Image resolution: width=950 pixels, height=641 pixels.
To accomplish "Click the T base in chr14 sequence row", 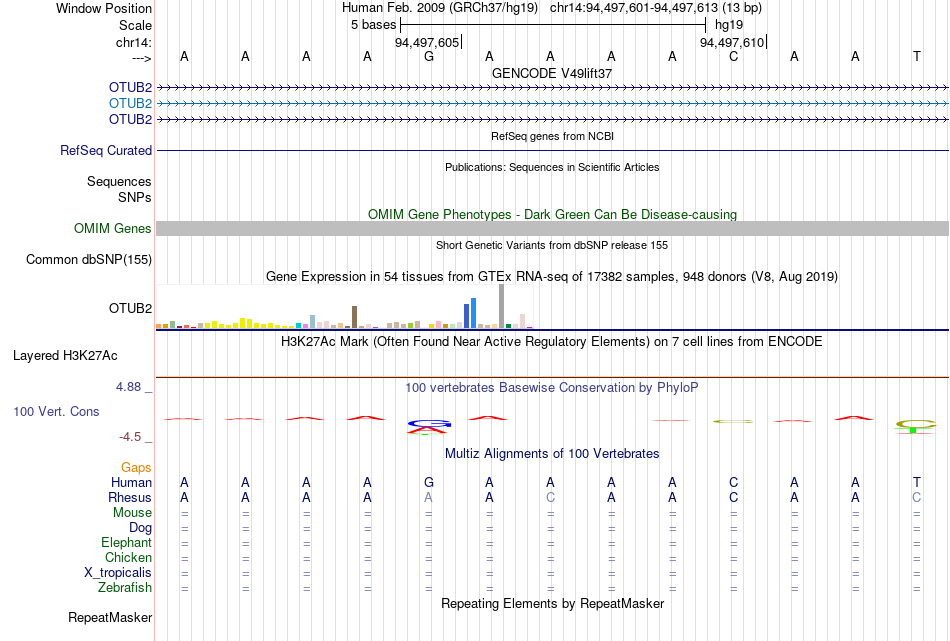I will (917, 57).
